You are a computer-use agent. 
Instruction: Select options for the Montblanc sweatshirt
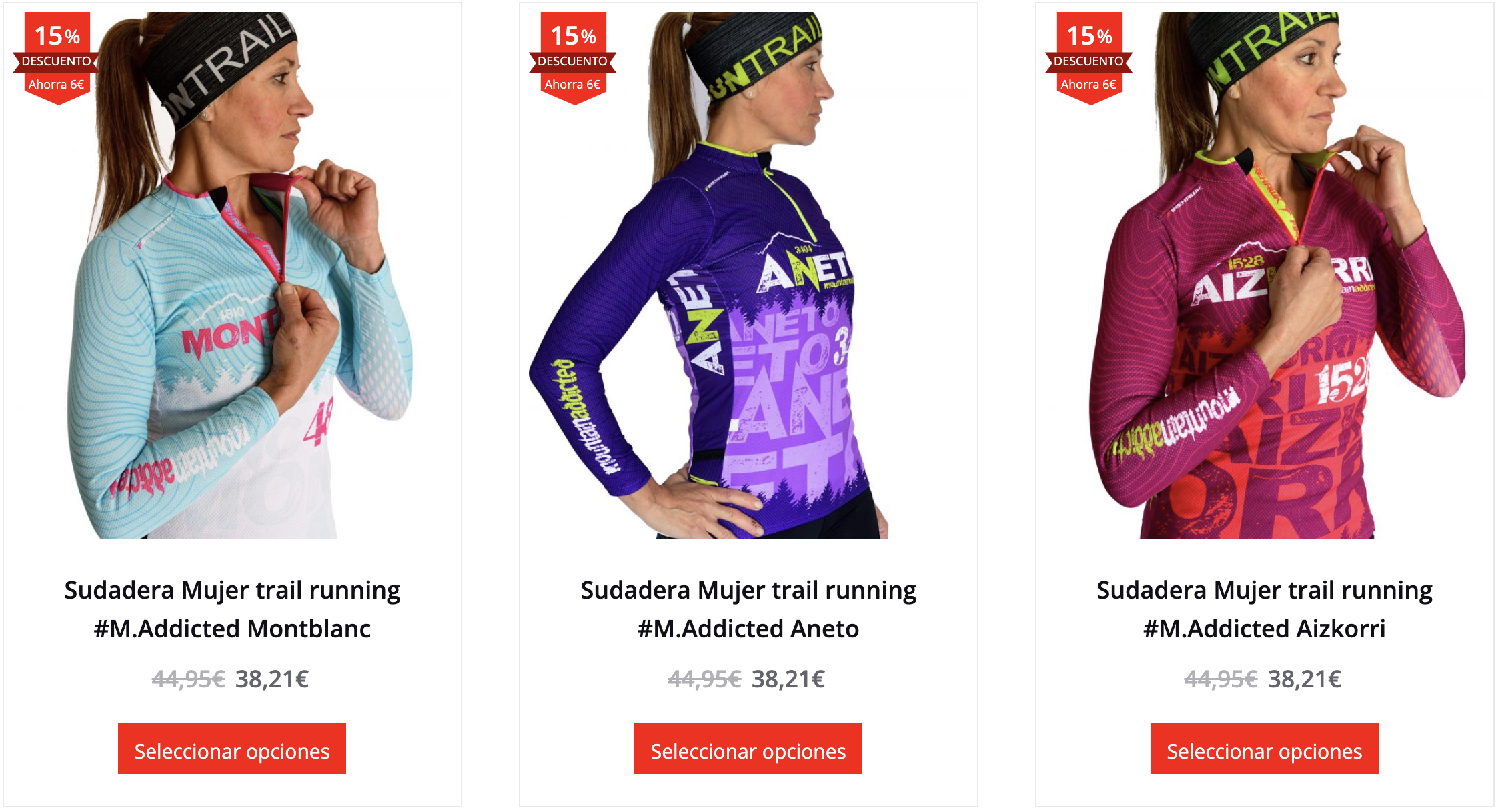point(232,749)
